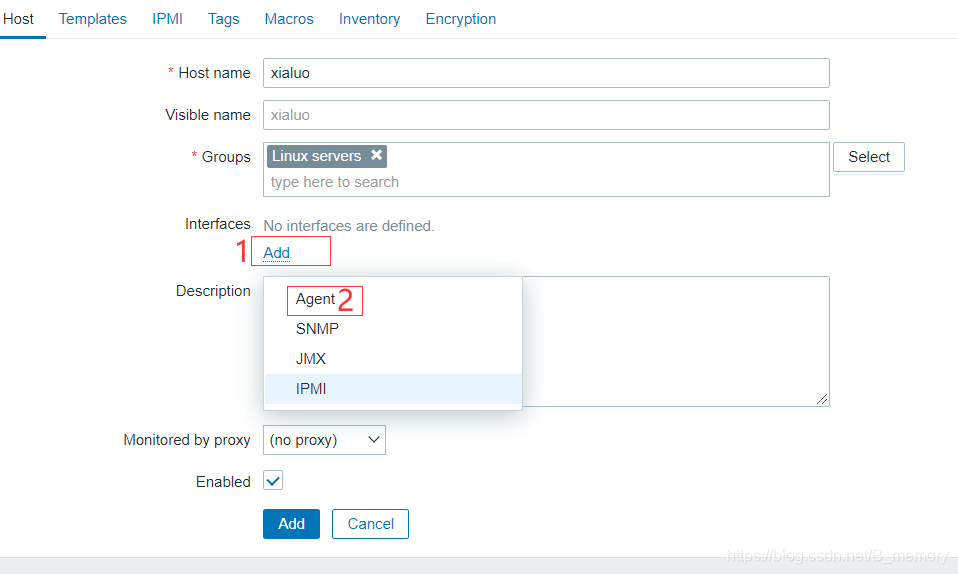958x574 pixels.
Task: Choose IPMI from interface type menu
Action: click(393, 389)
